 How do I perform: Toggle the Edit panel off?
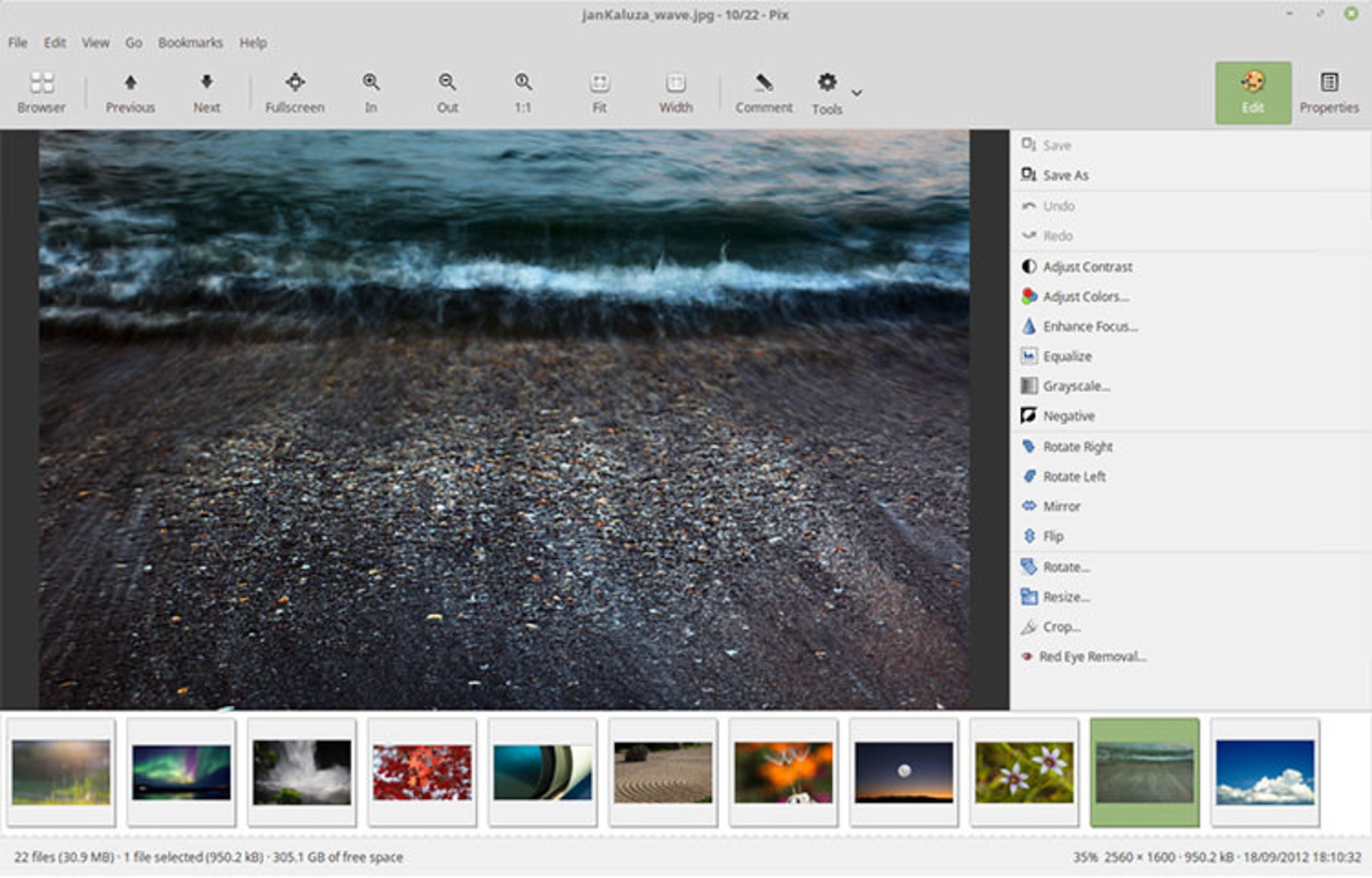tap(1253, 92)
